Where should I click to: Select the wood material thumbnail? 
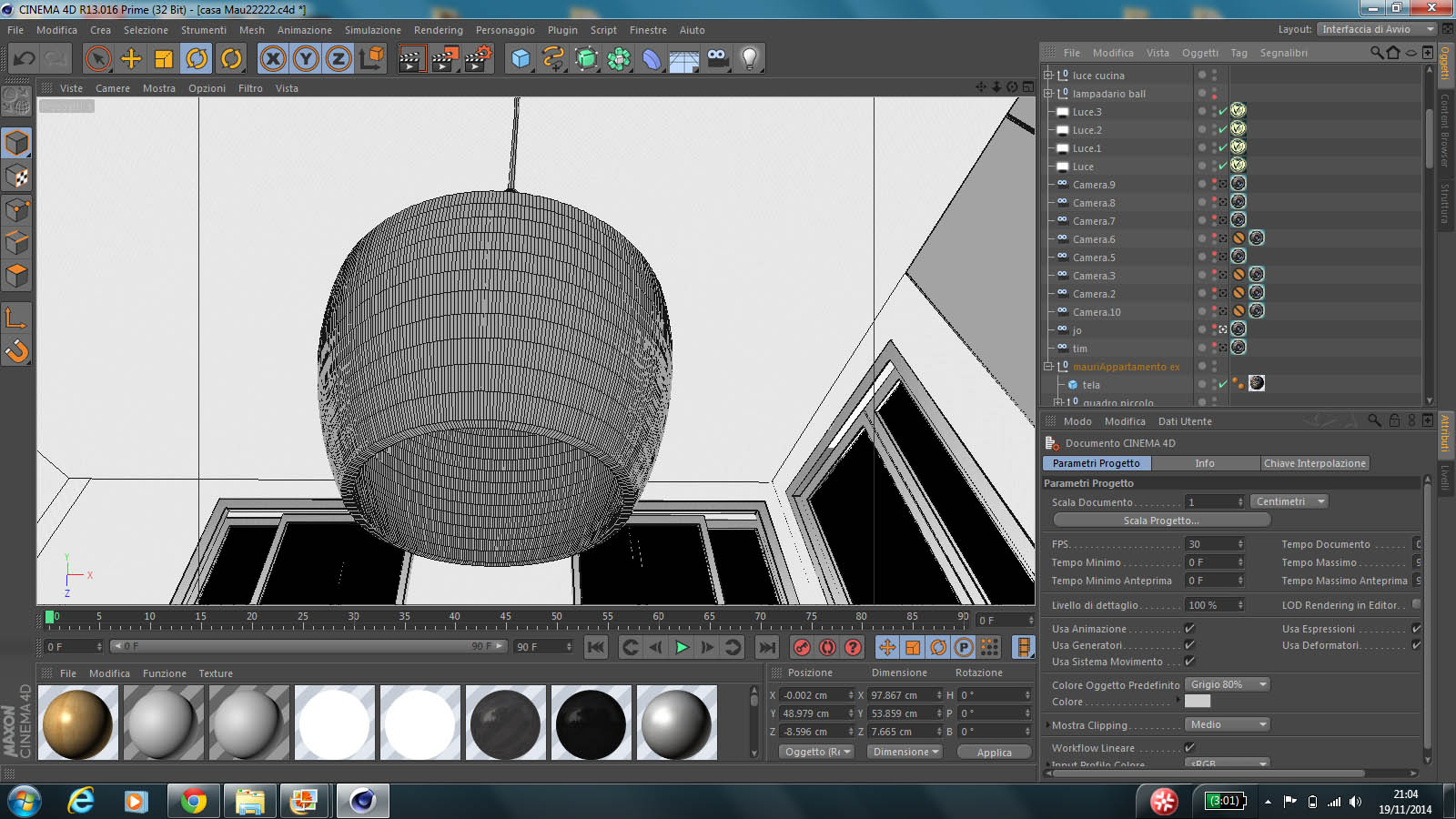[x=78, y=723]
